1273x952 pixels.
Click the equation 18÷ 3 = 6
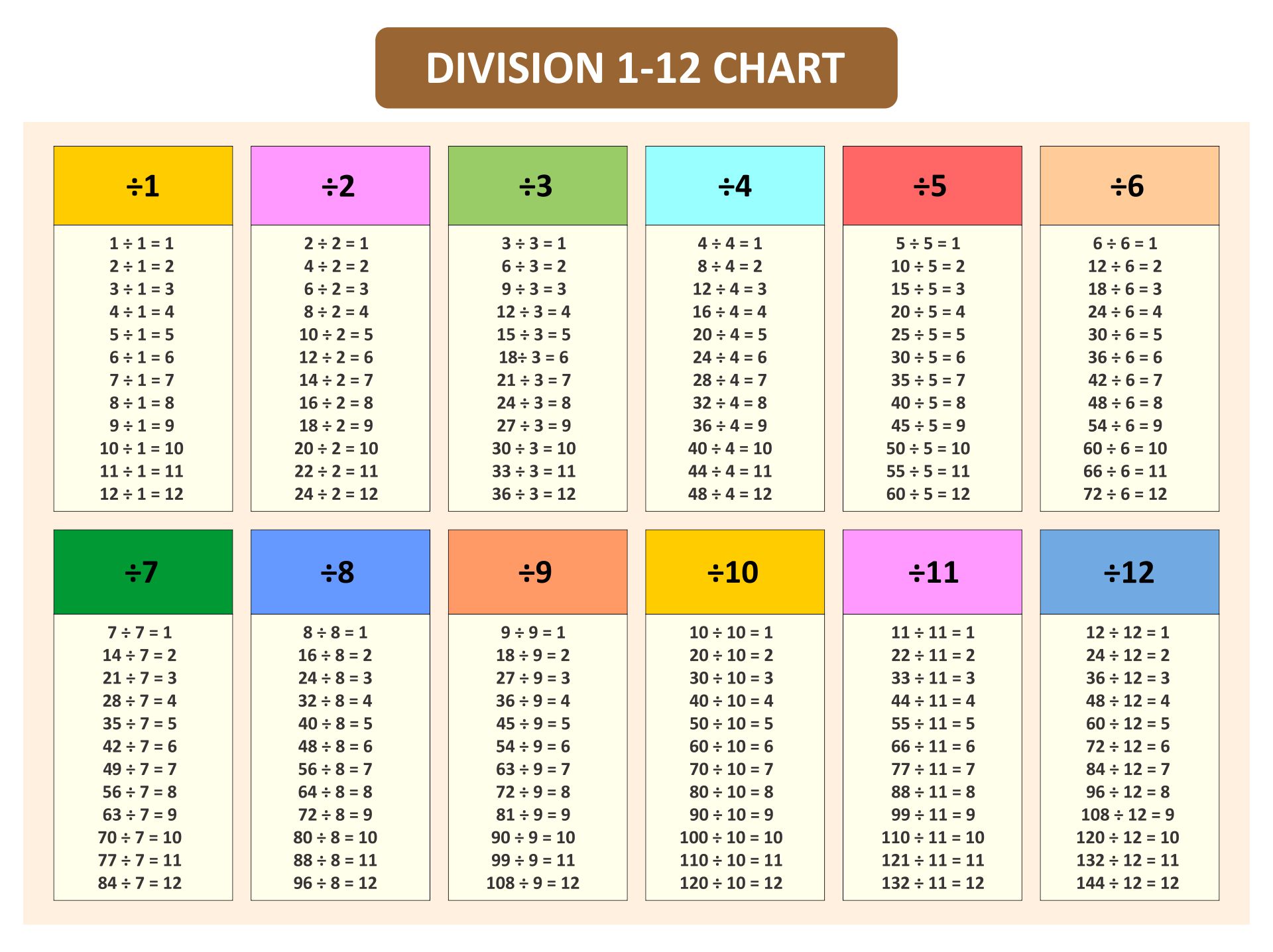(534, 357)
